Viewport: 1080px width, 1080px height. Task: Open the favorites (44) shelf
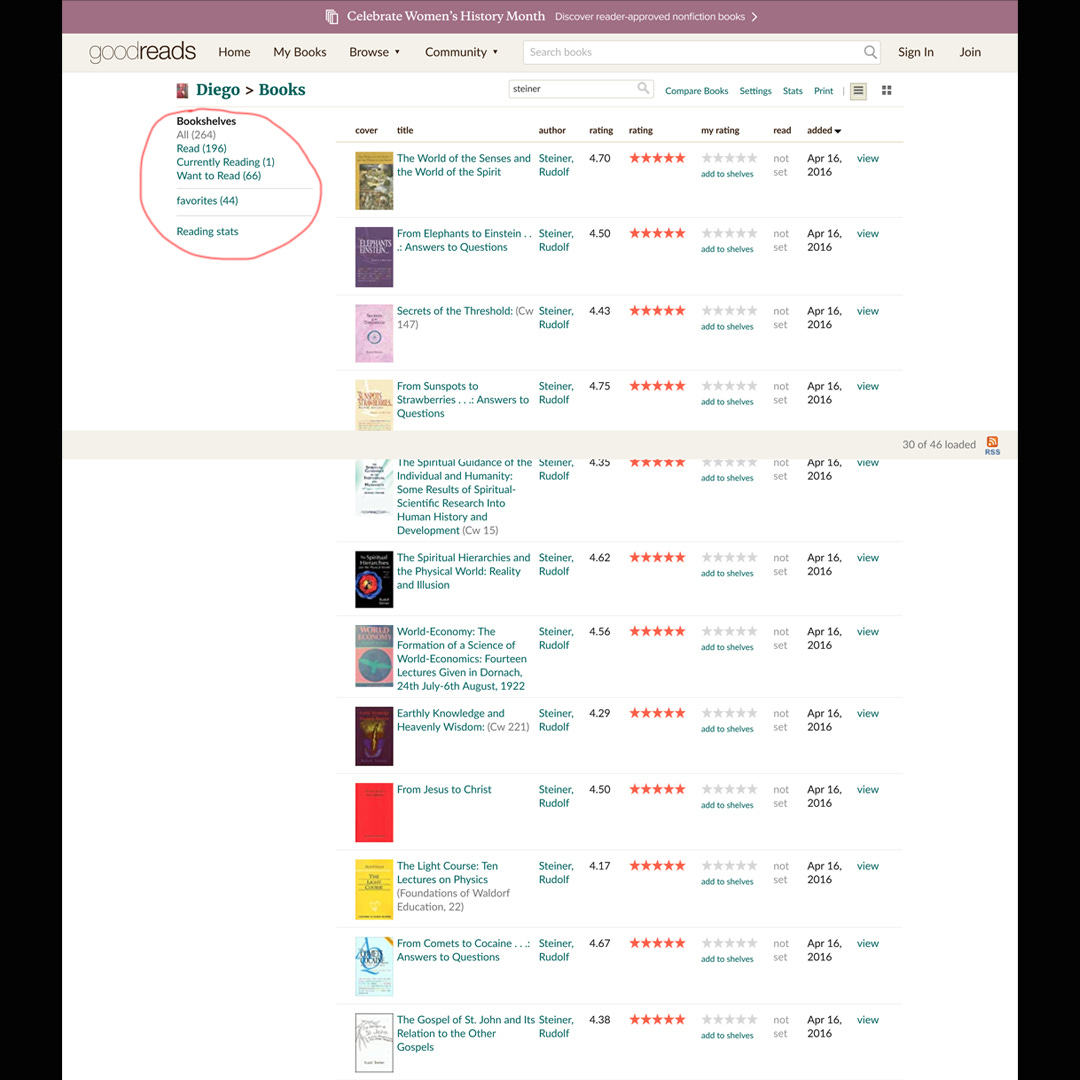tap(207, 200)
